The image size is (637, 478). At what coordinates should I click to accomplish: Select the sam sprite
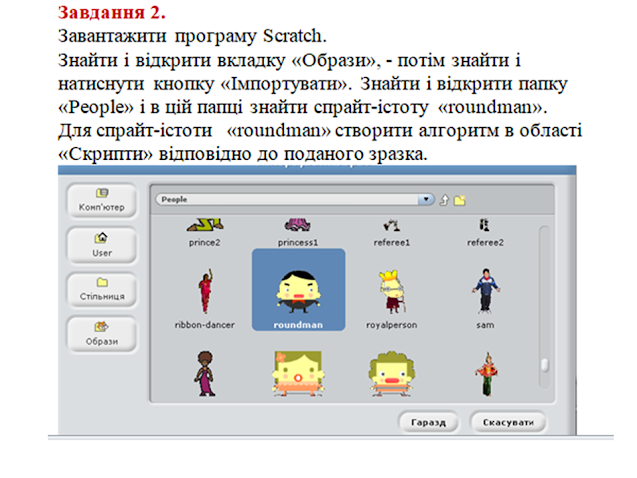(x=485, y=298)
